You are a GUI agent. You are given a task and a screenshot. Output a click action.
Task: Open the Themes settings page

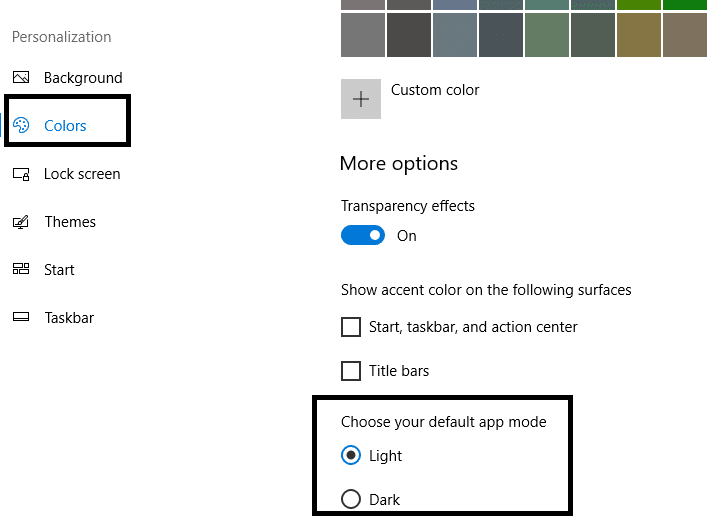tap(70, 222)
